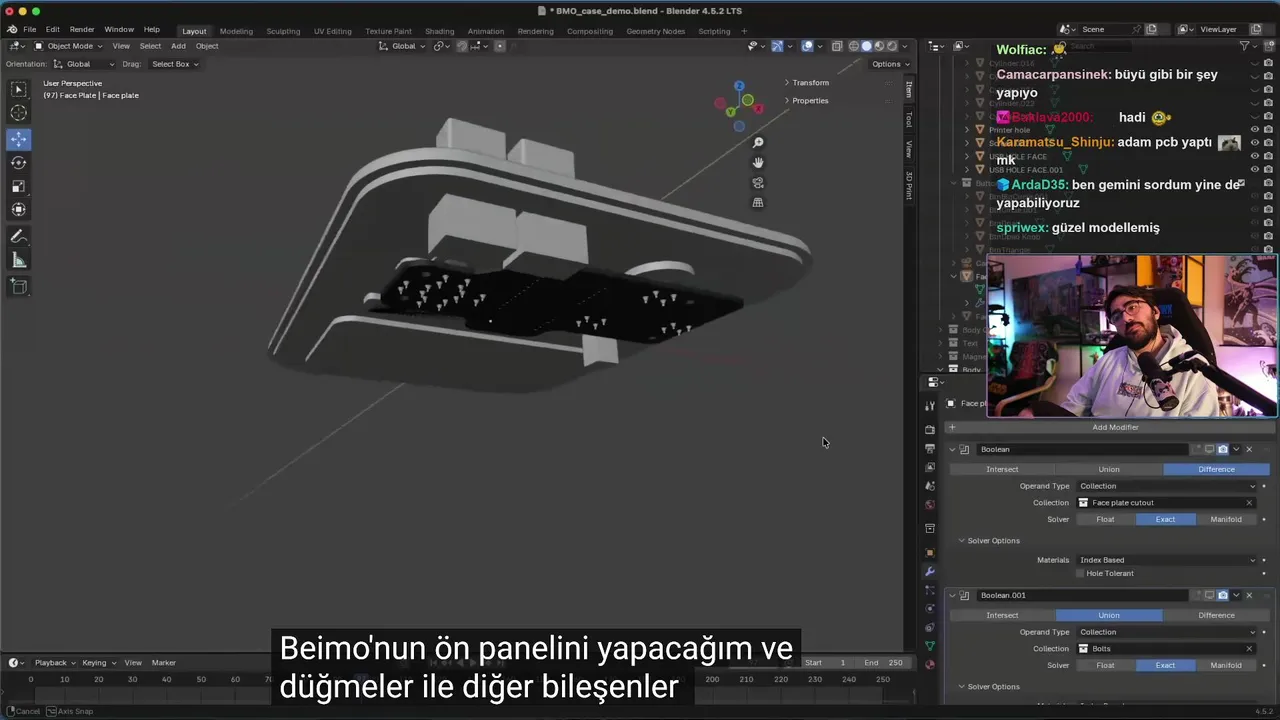This screenshot has width=1280, height=720.
Task: Set Boolean solver to Manifold
Action: tap(1226, 519)
